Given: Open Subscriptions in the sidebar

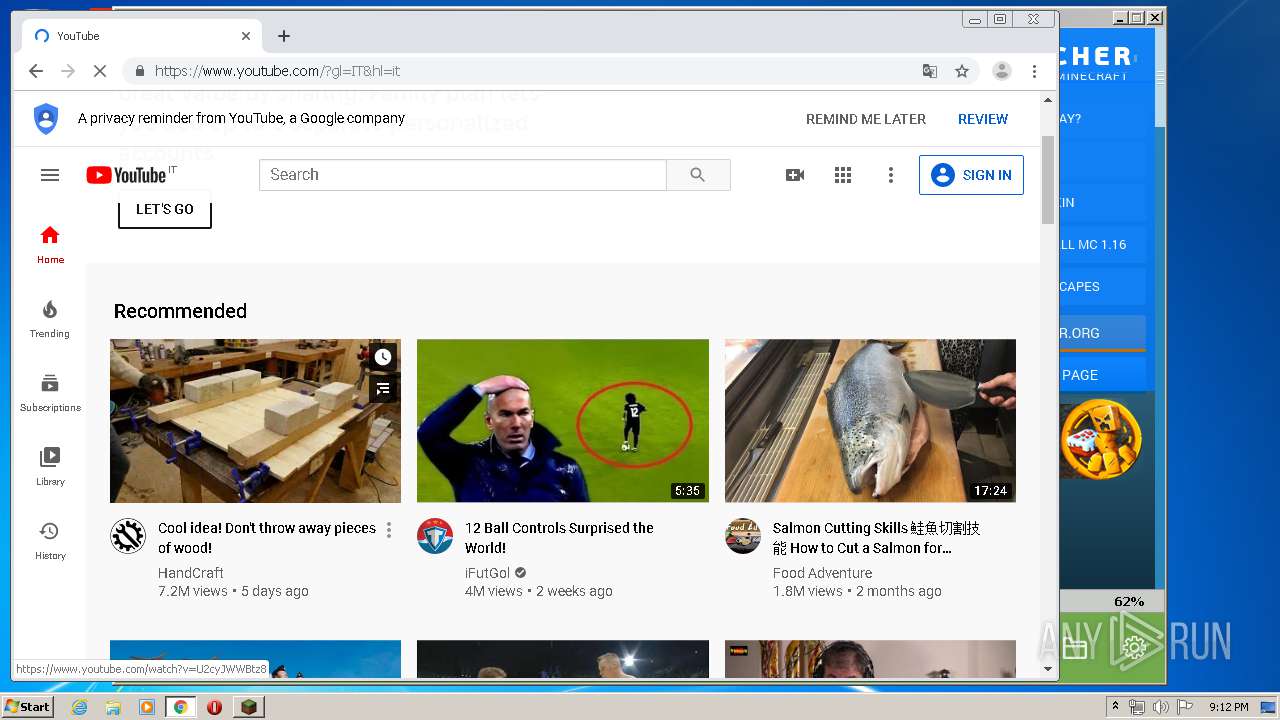Looking at the screenshot, I should [x=50, y=393].
